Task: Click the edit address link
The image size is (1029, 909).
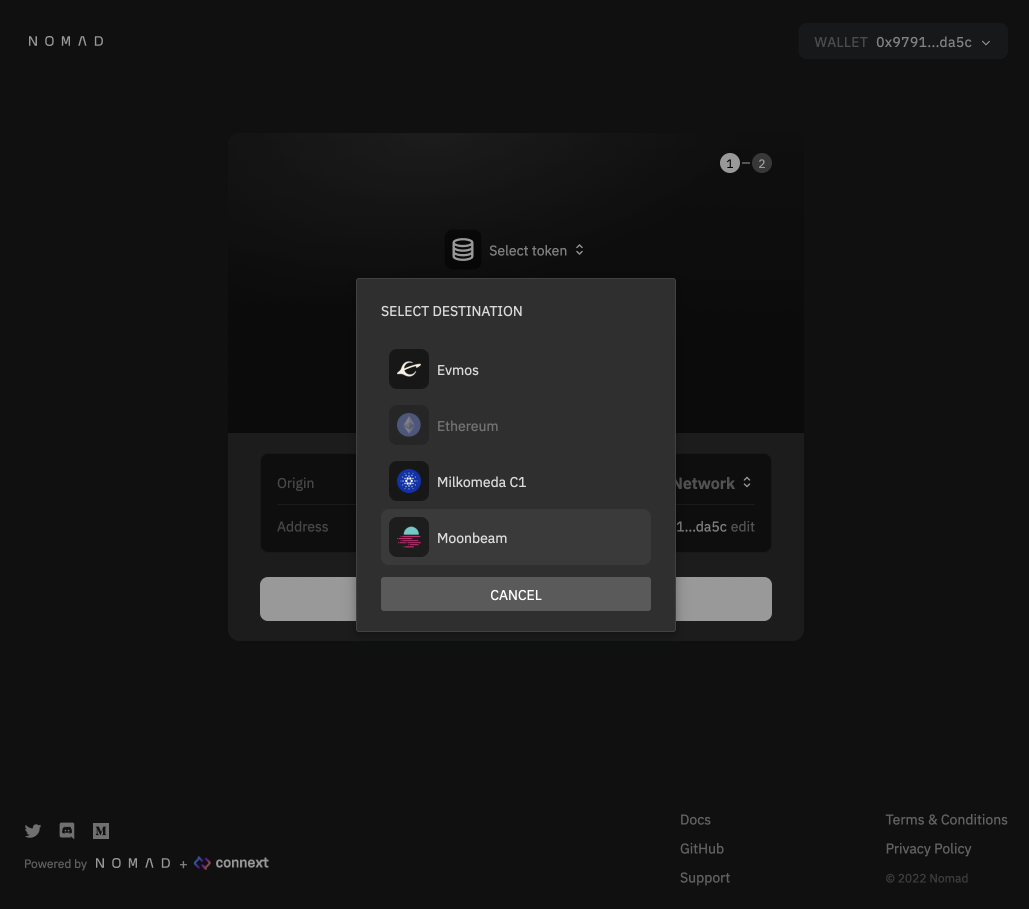Action: pos(742,526)
